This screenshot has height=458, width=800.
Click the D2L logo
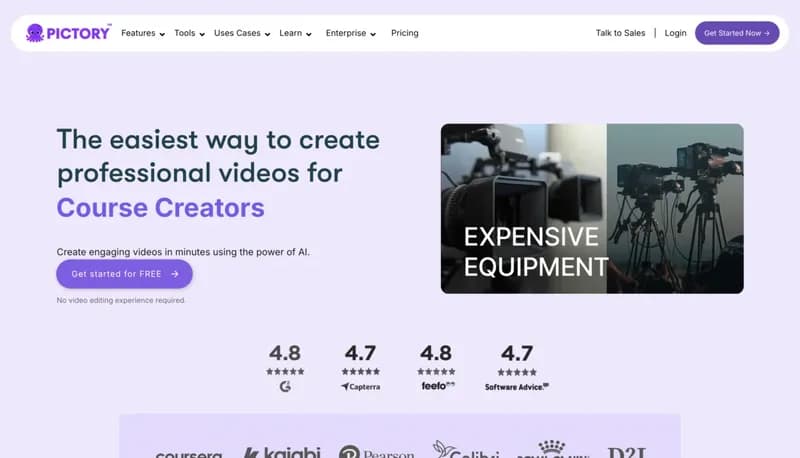627,452
